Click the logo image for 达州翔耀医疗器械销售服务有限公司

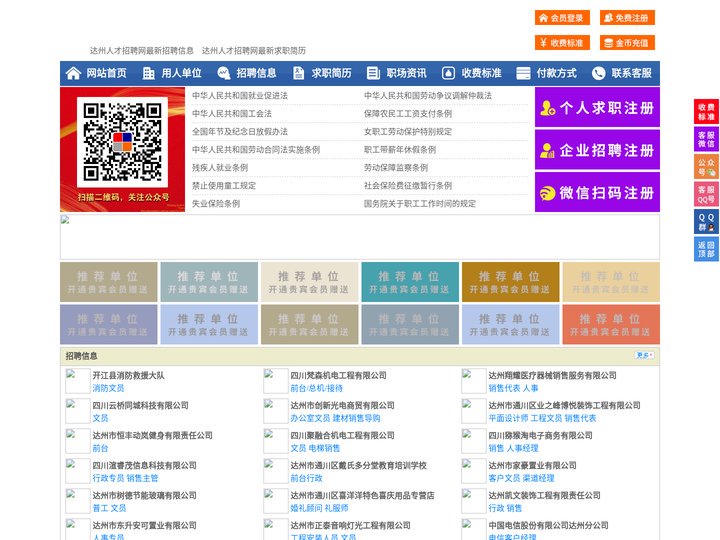point(474,381)
